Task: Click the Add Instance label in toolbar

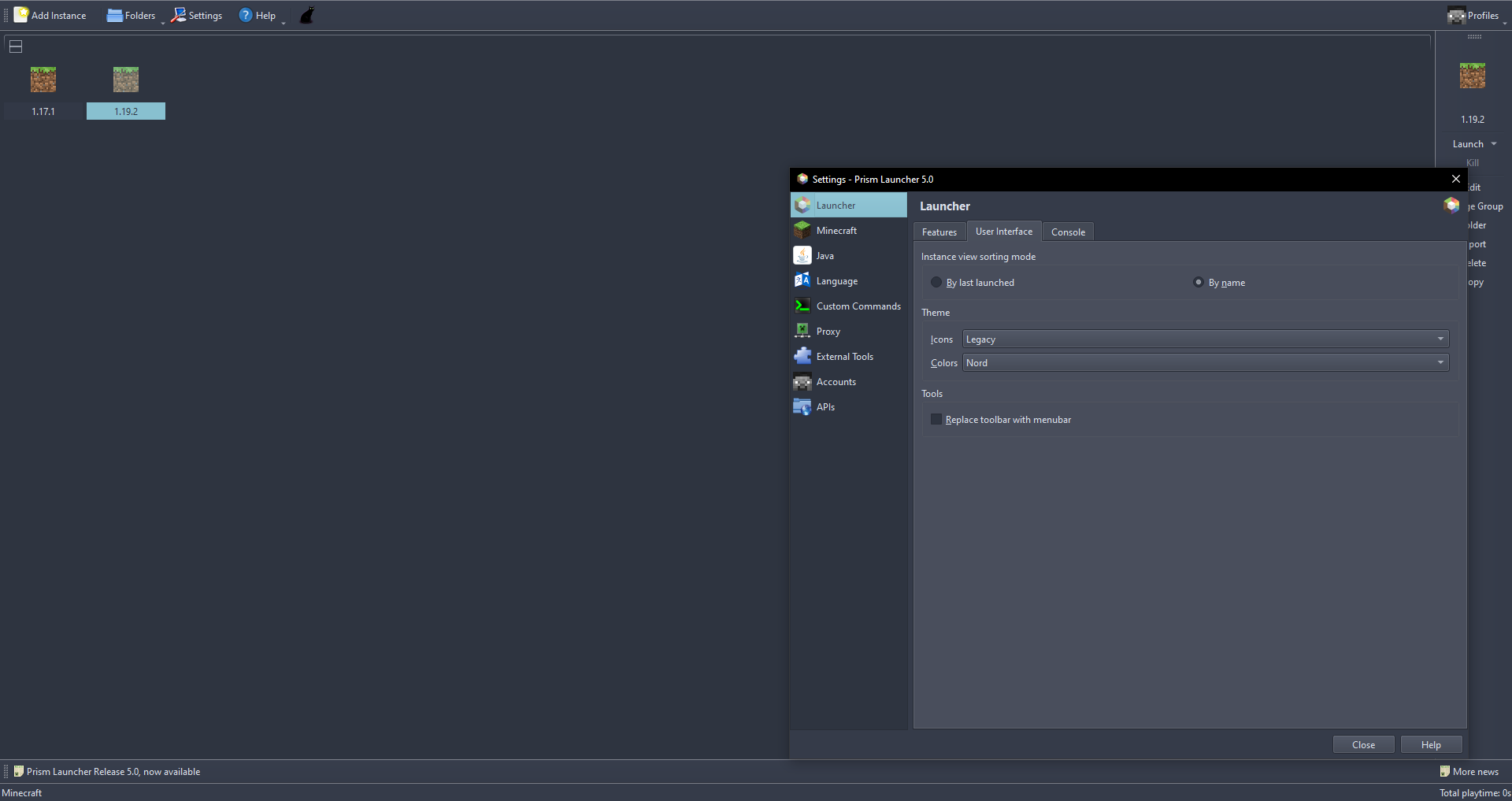Action: [x=59, y=15]
